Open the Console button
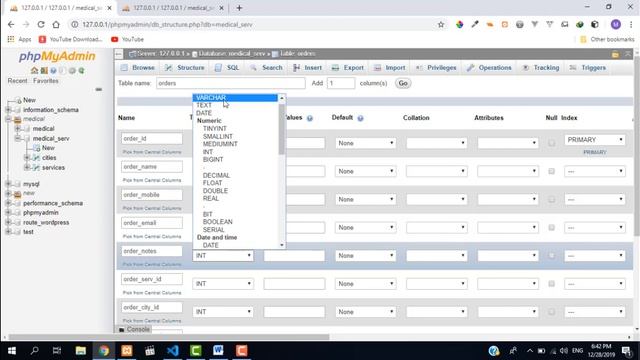This screenshot has width=640, height=360. point(134,329)
